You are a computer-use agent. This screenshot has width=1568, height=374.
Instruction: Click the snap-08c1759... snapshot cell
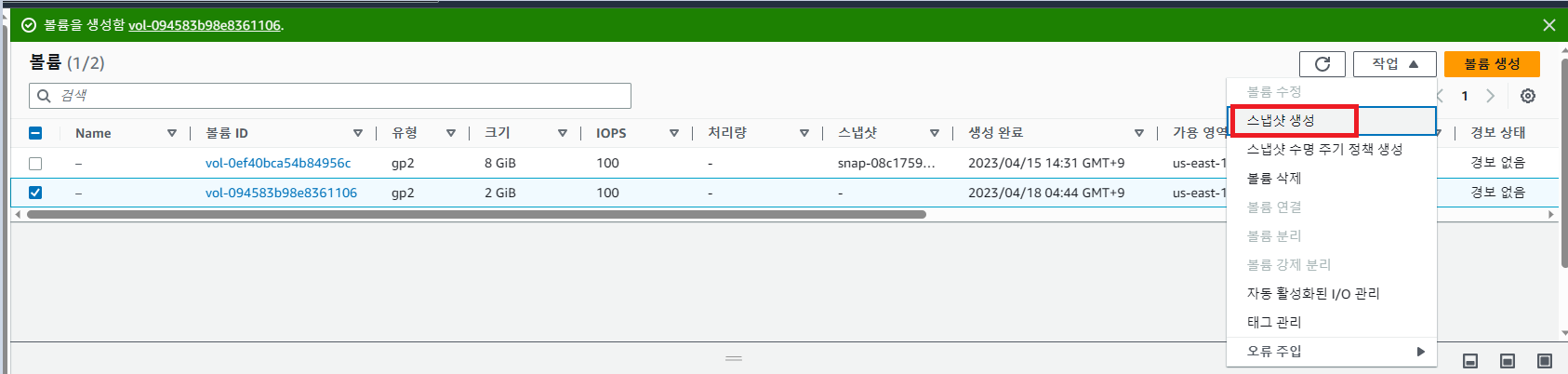point(886,163)
